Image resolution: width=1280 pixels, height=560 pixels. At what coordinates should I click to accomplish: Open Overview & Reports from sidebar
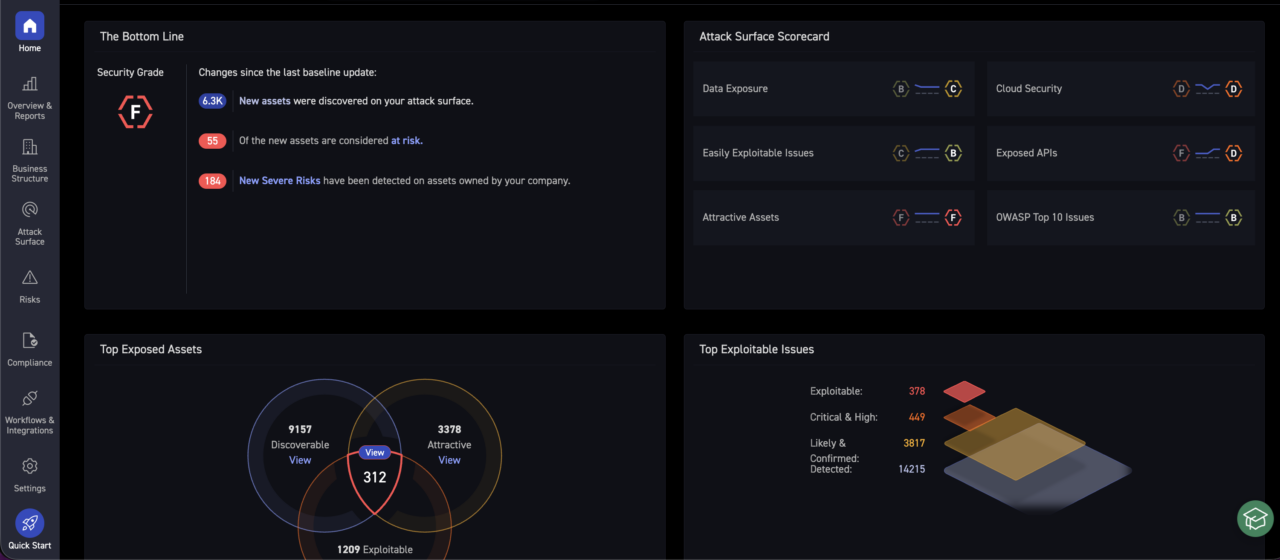pyautogui.click(x=29, y=85)
